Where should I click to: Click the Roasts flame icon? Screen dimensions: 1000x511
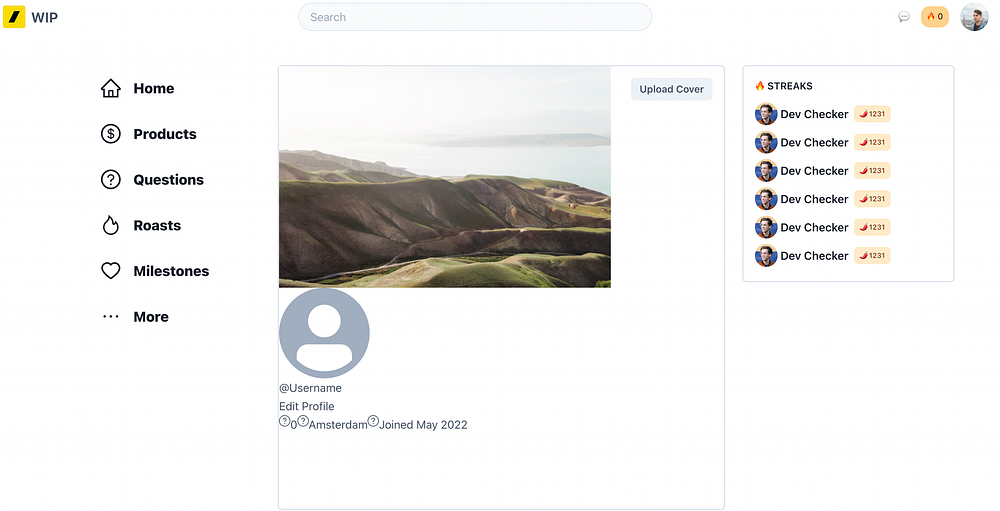click(110, 225)
